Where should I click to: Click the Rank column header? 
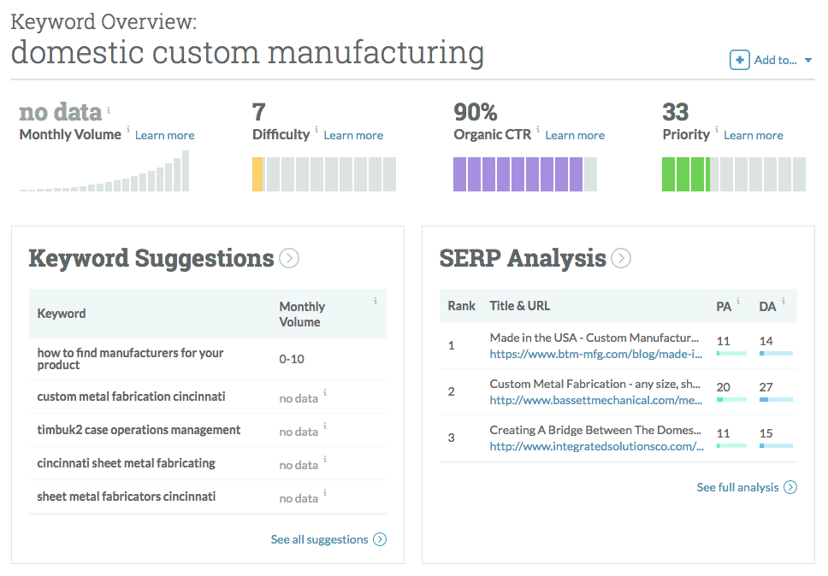(x=462, y=306)
